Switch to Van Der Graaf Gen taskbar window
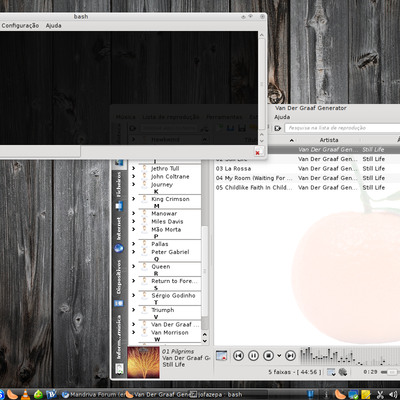400x400 pixels. pos(157,394)
